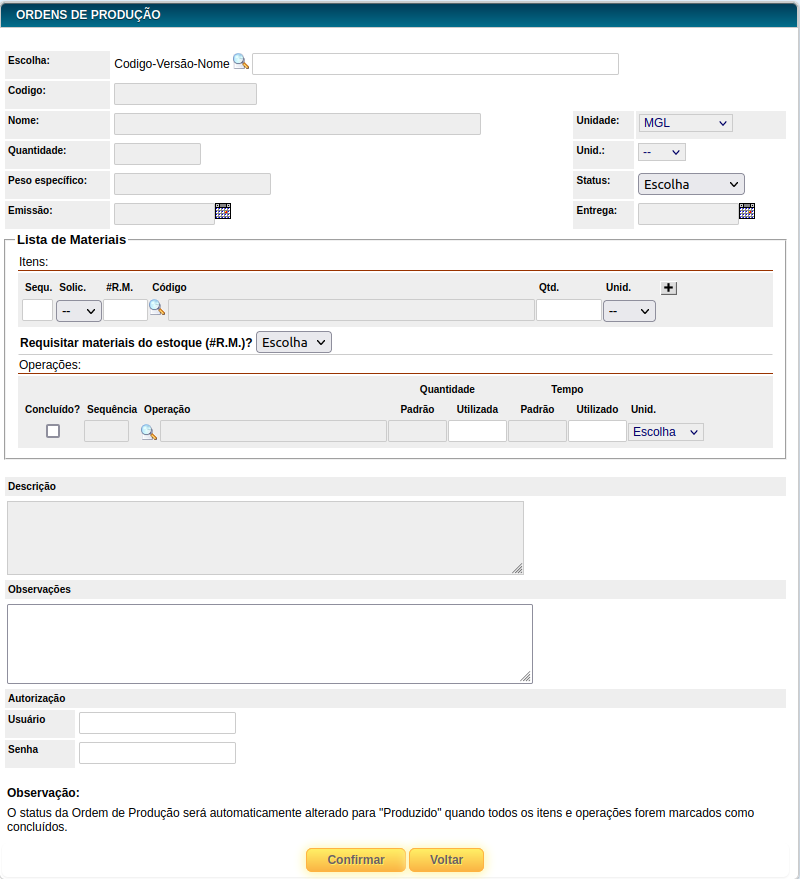Open the Entrega date calendar icon
Screen dimensions: 800x879
[x=747, y=211]
